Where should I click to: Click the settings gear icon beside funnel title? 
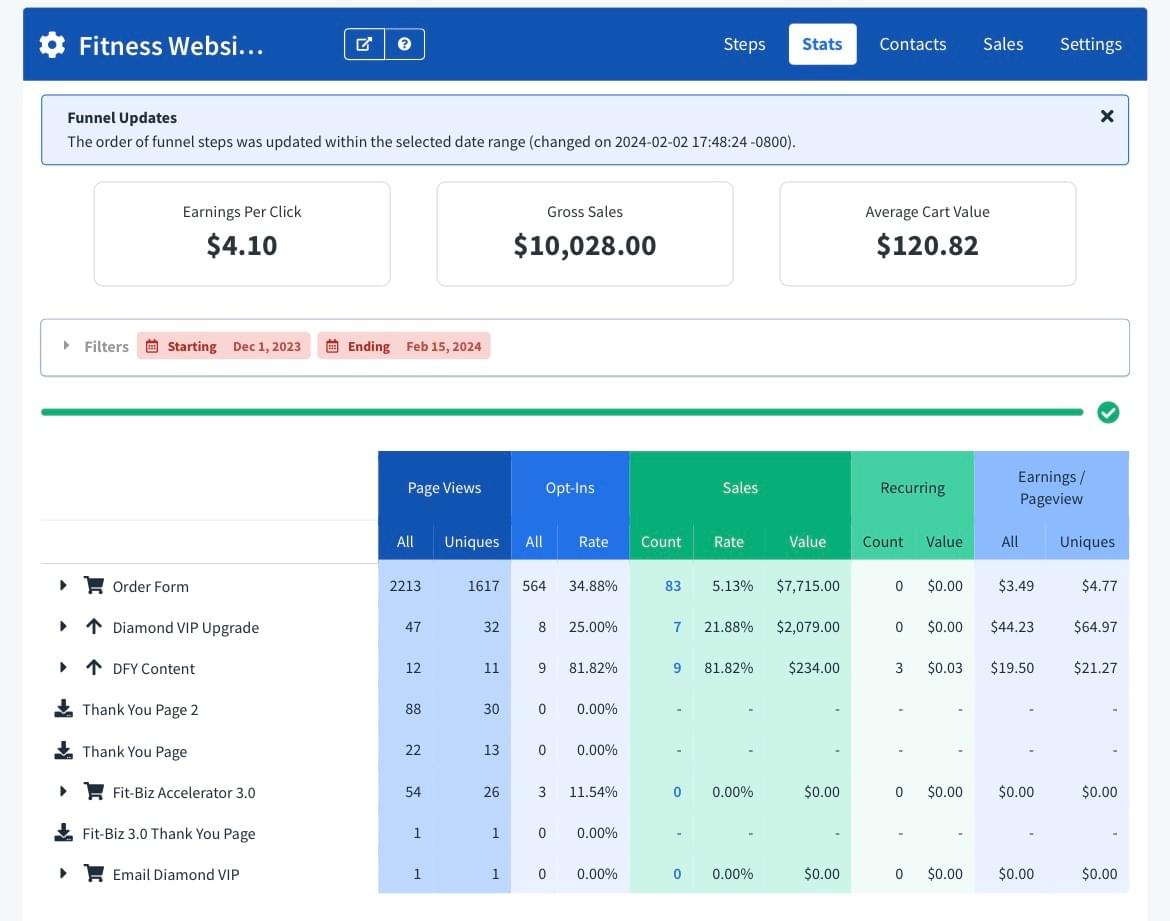point(52,45)
